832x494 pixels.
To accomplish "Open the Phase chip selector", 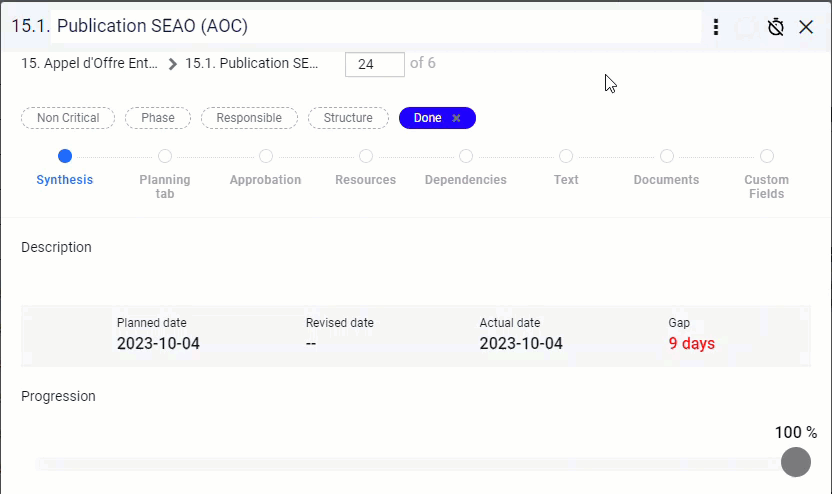I will (x=158, y=118).
